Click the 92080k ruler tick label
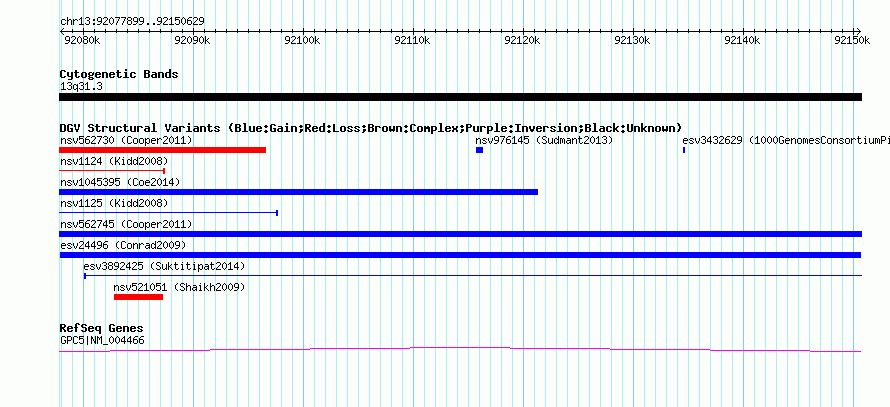The height and width of the screenshot is (407, 890). pos(81,40)
